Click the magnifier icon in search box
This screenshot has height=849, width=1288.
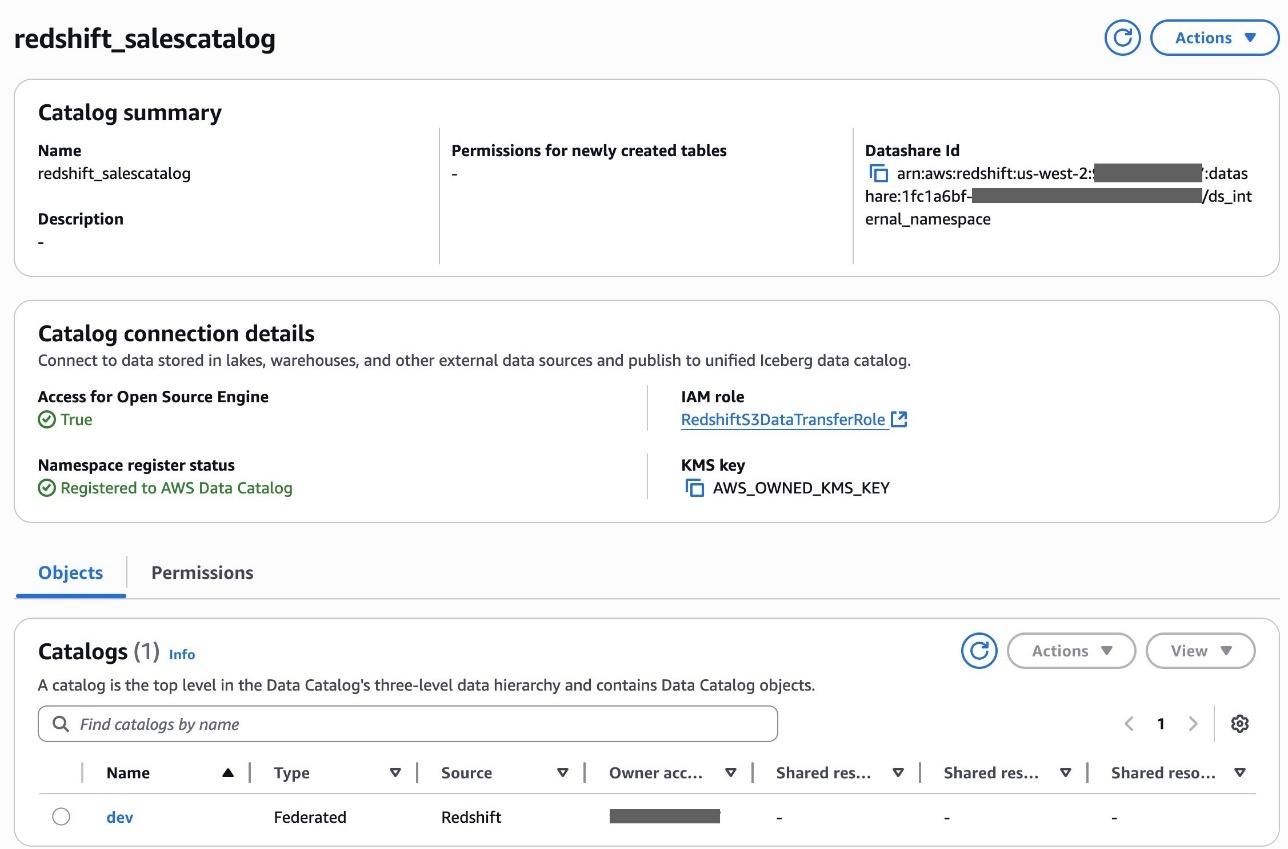61,724
